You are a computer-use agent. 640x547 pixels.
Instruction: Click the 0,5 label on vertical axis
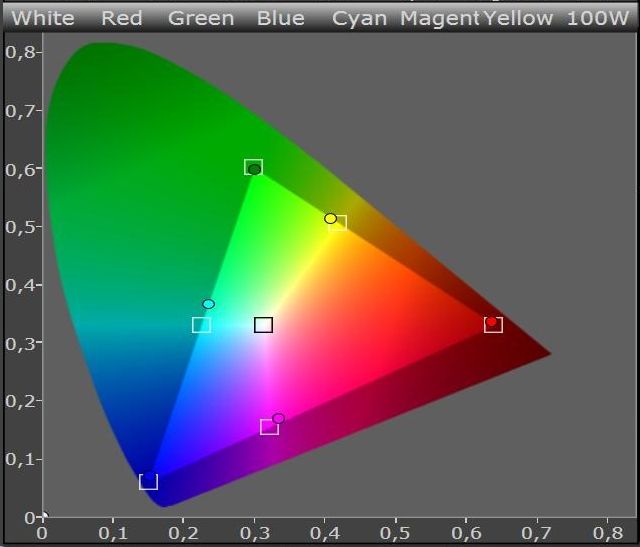(x=20, y=227)
